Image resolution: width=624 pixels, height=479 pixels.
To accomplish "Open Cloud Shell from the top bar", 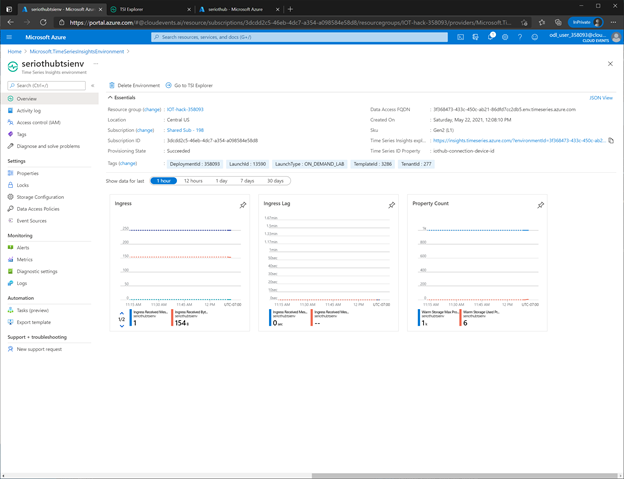I will click(x=460, y=37).
